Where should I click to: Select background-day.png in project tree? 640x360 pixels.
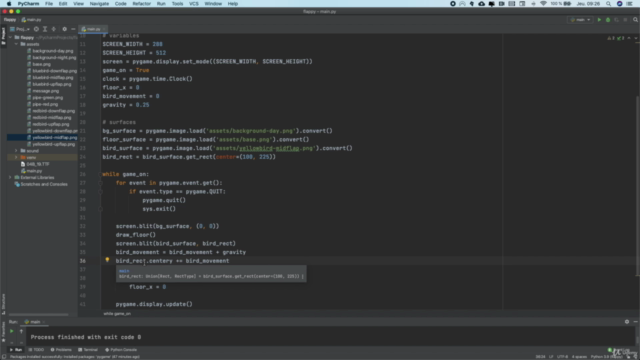50,51
